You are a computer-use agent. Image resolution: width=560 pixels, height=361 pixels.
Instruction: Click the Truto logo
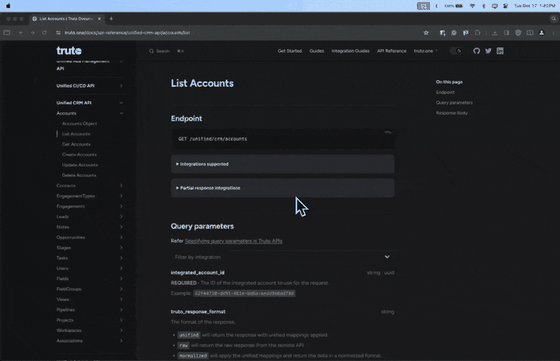pyautogui.click(x=69, y=51)
